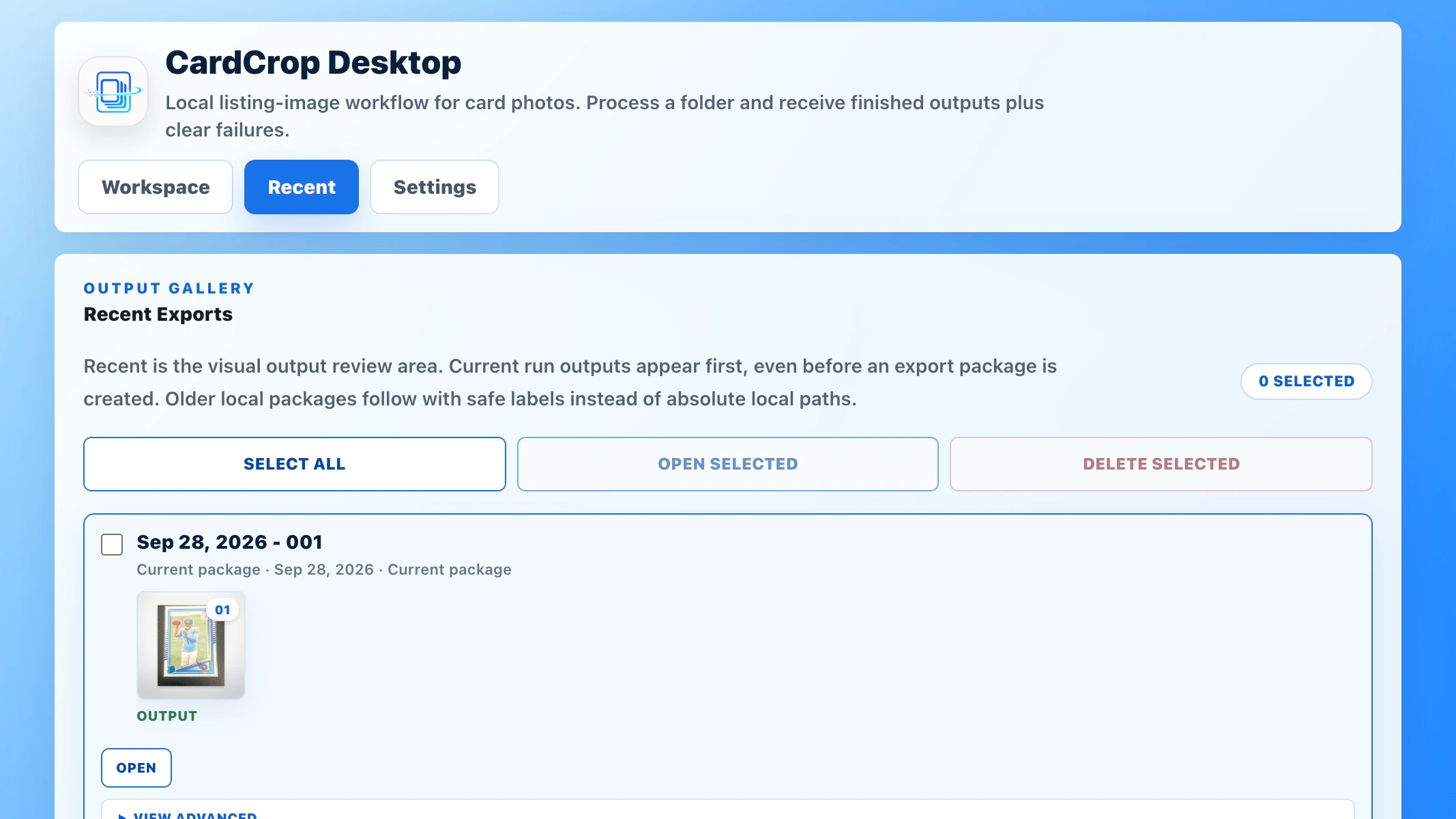Click the CardCrop Desktop heading
1456x819 pixels.
[313, 63]
